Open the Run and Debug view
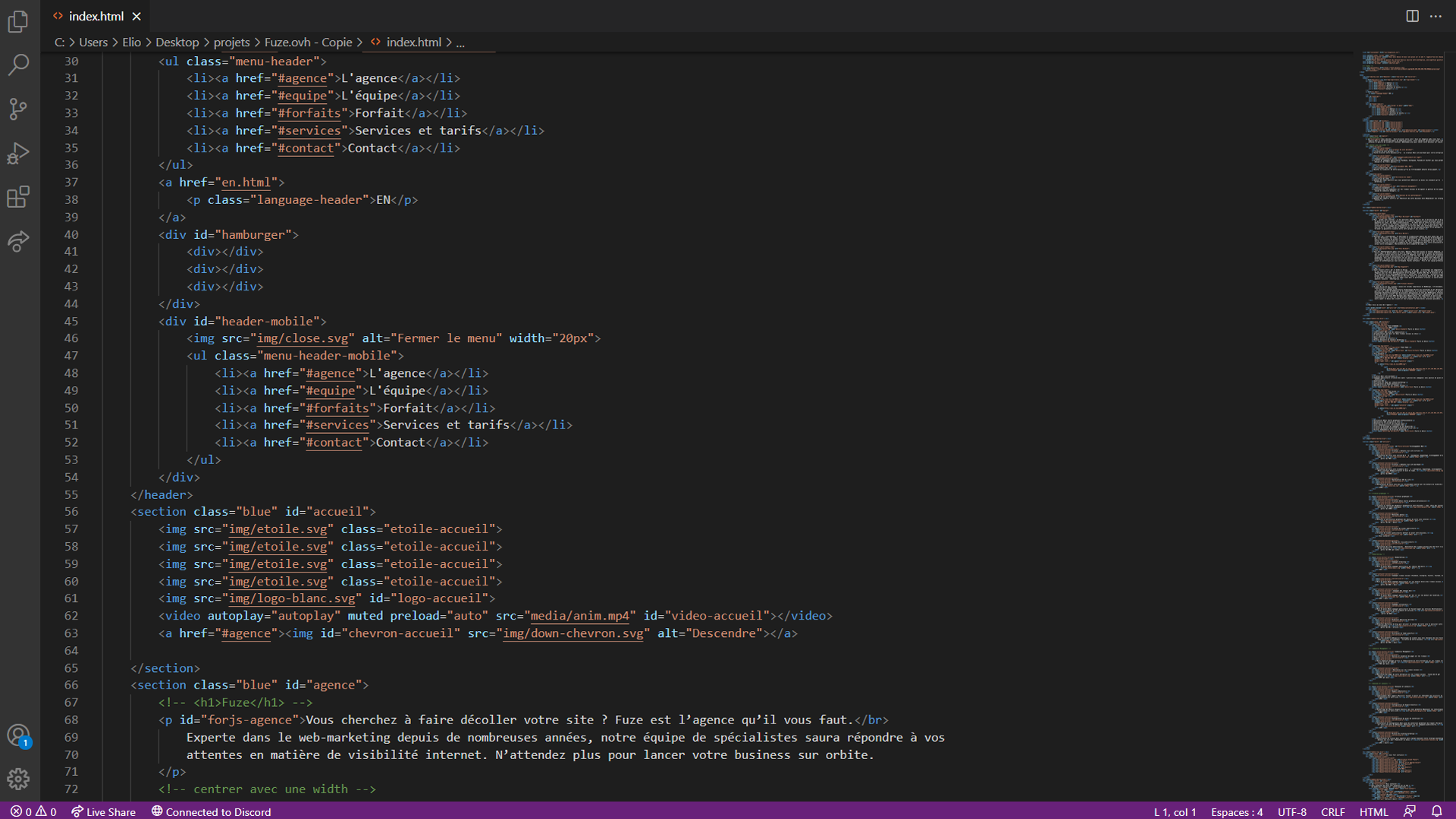 18,153
